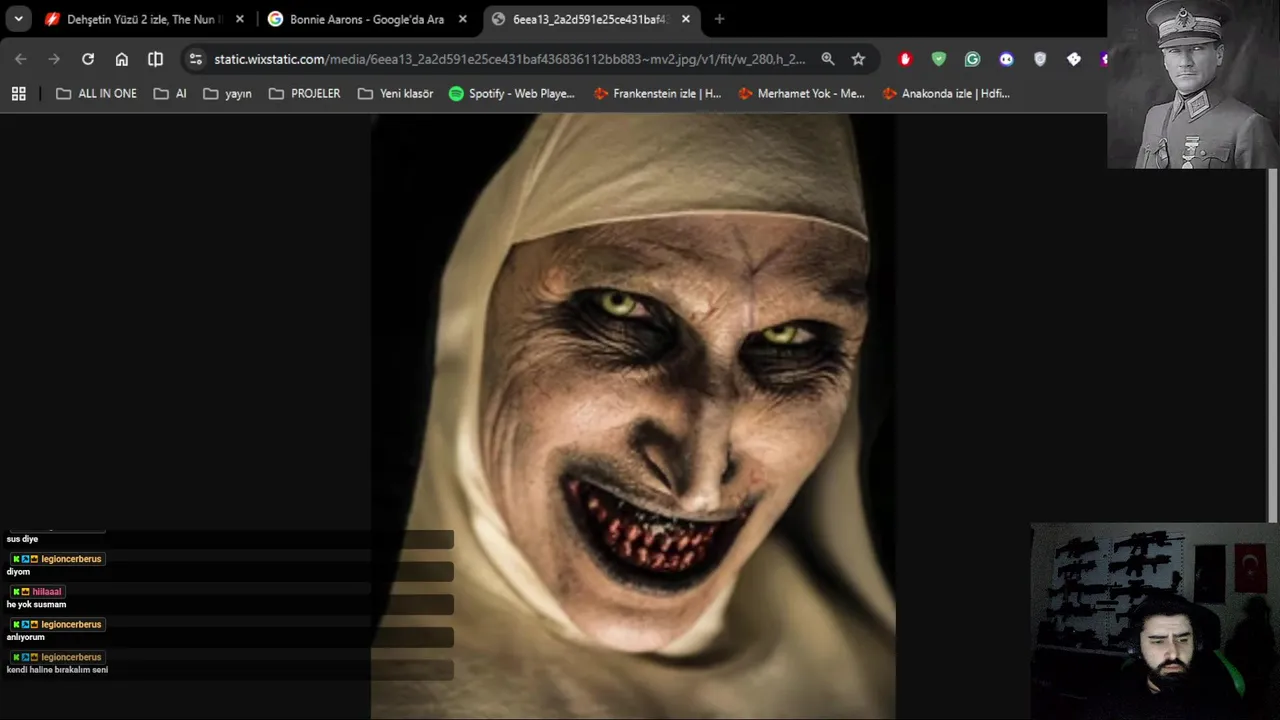
Task: Open the home page
Action: (x=122, y=59)
